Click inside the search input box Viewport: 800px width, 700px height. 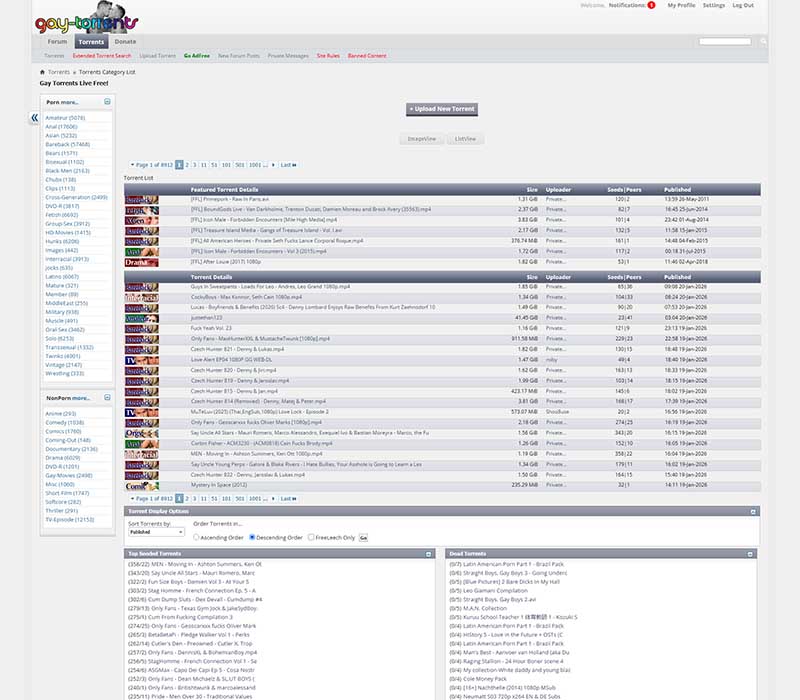pyautogui.click(x=726, y=40)
